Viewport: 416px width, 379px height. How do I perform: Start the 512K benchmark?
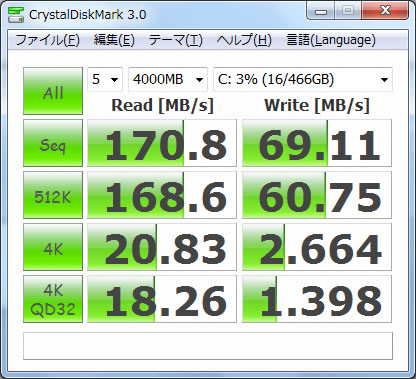pyautogui.click(x=53, y=195)
